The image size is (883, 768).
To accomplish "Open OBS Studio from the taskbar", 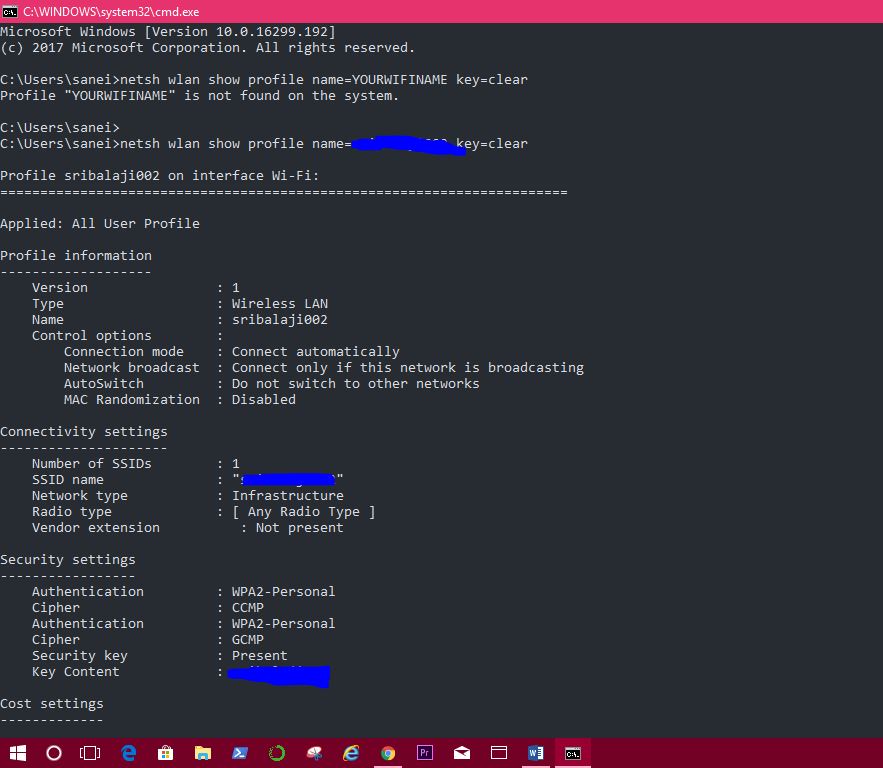I will pos(276,753).
